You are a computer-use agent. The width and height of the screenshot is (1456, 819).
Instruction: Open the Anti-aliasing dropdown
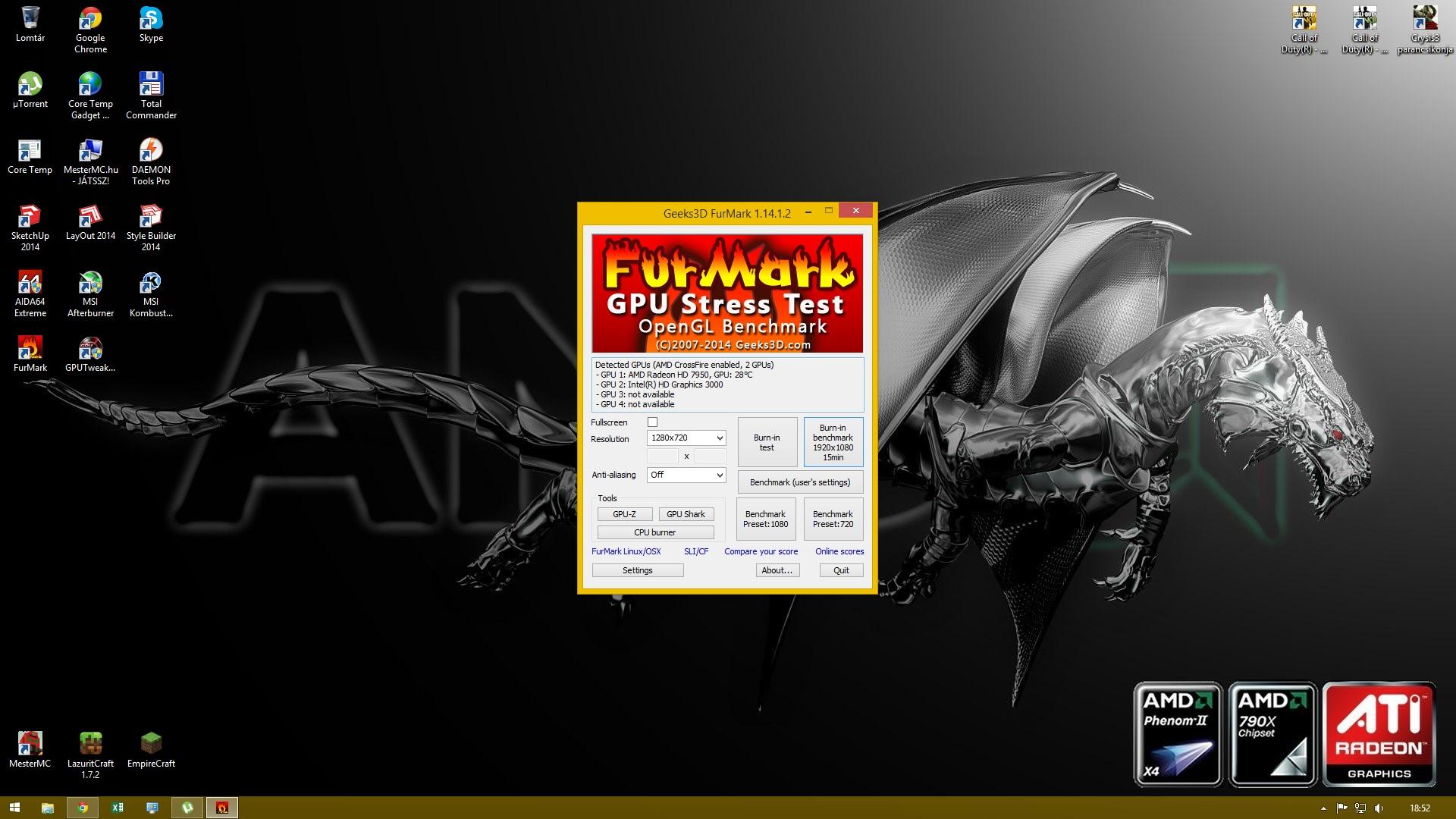click(x=686, y=475)
